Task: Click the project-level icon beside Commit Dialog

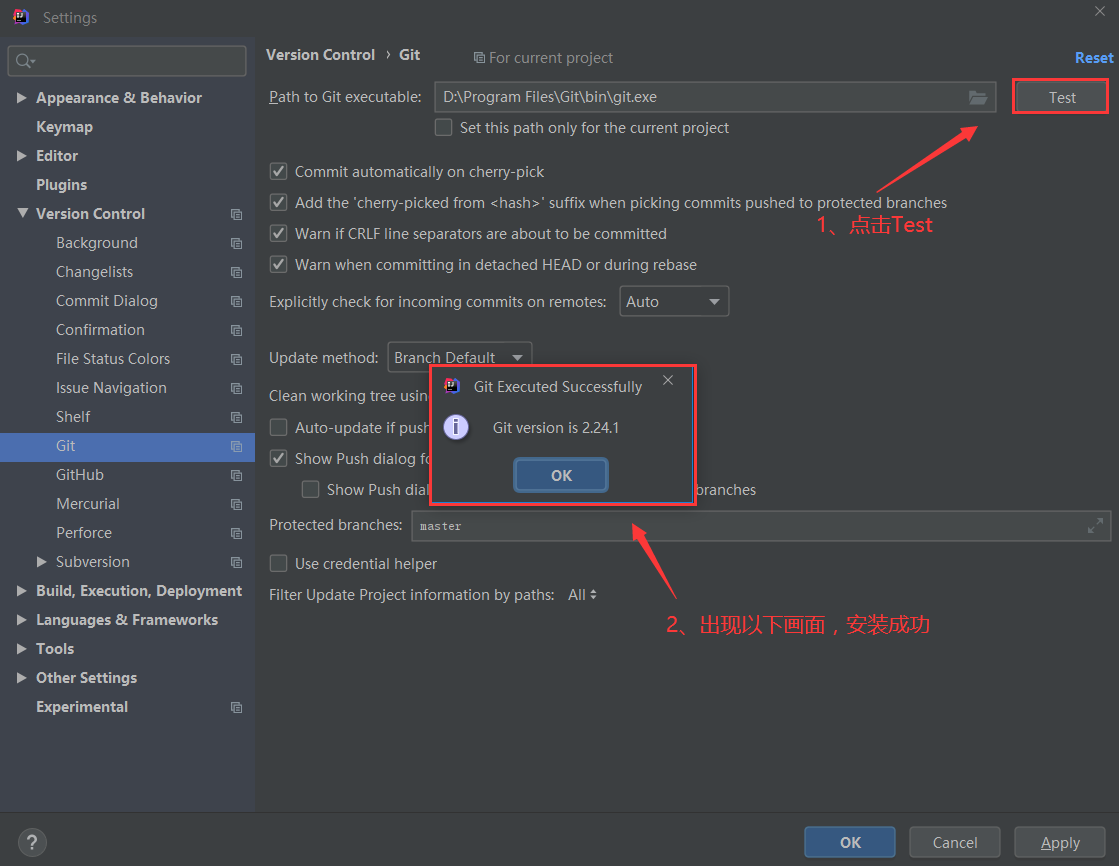Action: click(236, 301)
